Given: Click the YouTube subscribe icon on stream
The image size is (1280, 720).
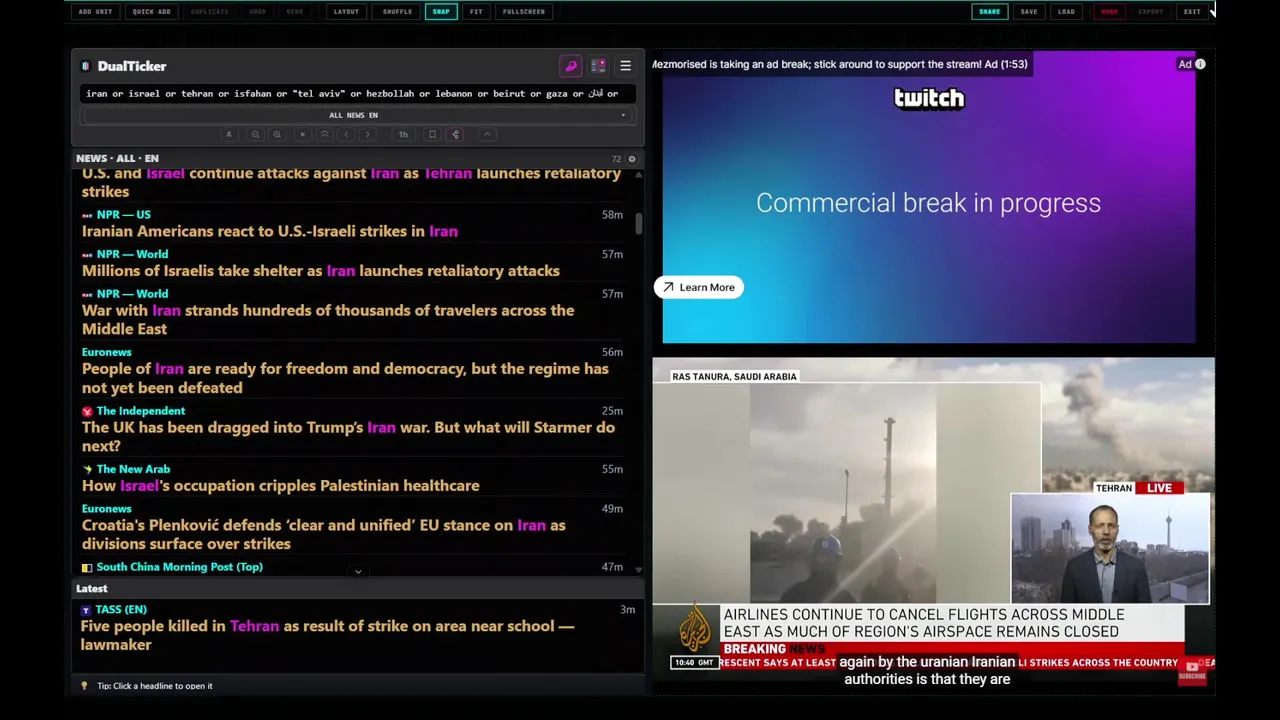Looking at the screenshot, I should (x=1192, y=671).
